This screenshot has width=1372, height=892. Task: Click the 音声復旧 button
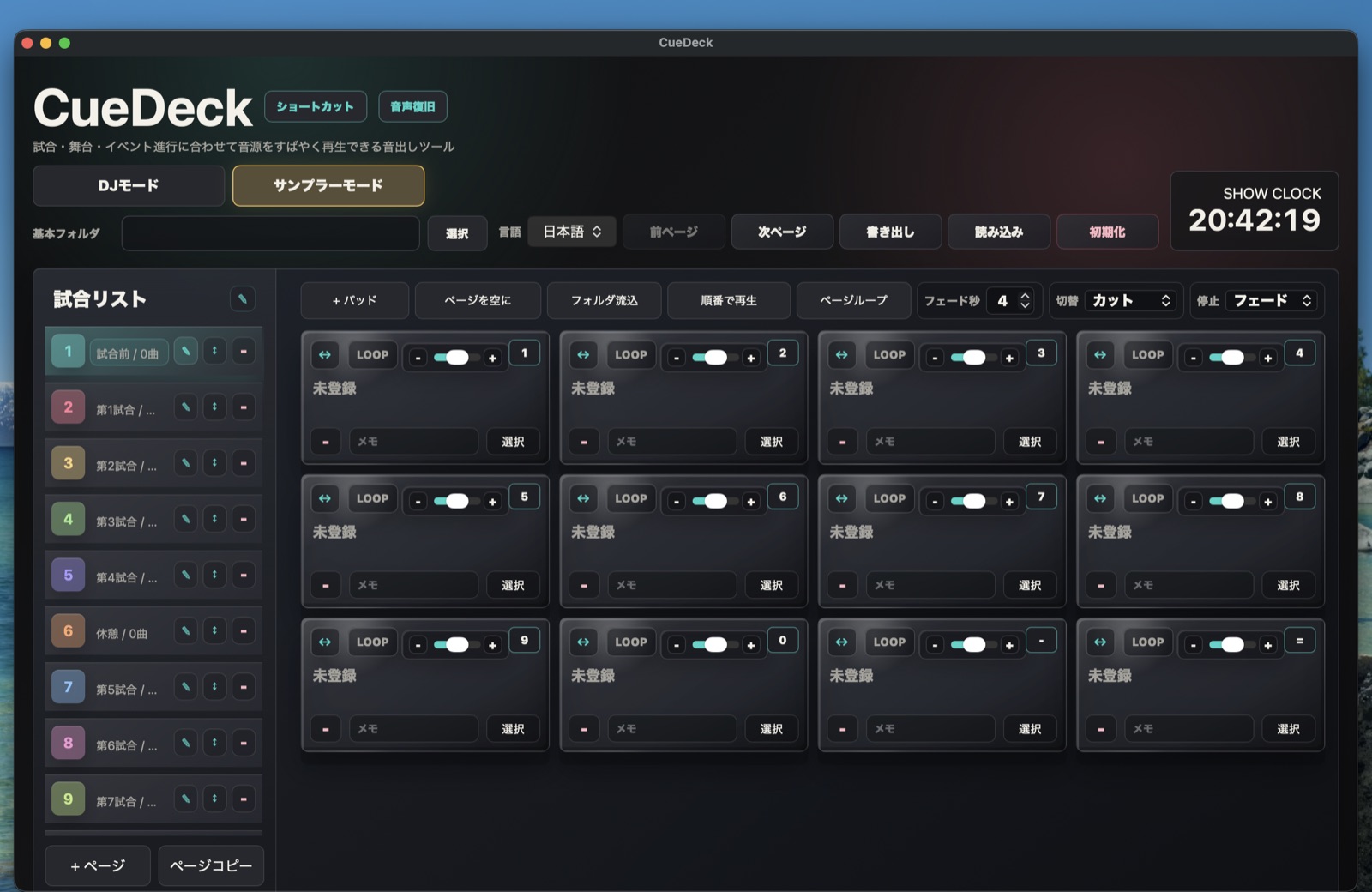[x=412, y=106]
